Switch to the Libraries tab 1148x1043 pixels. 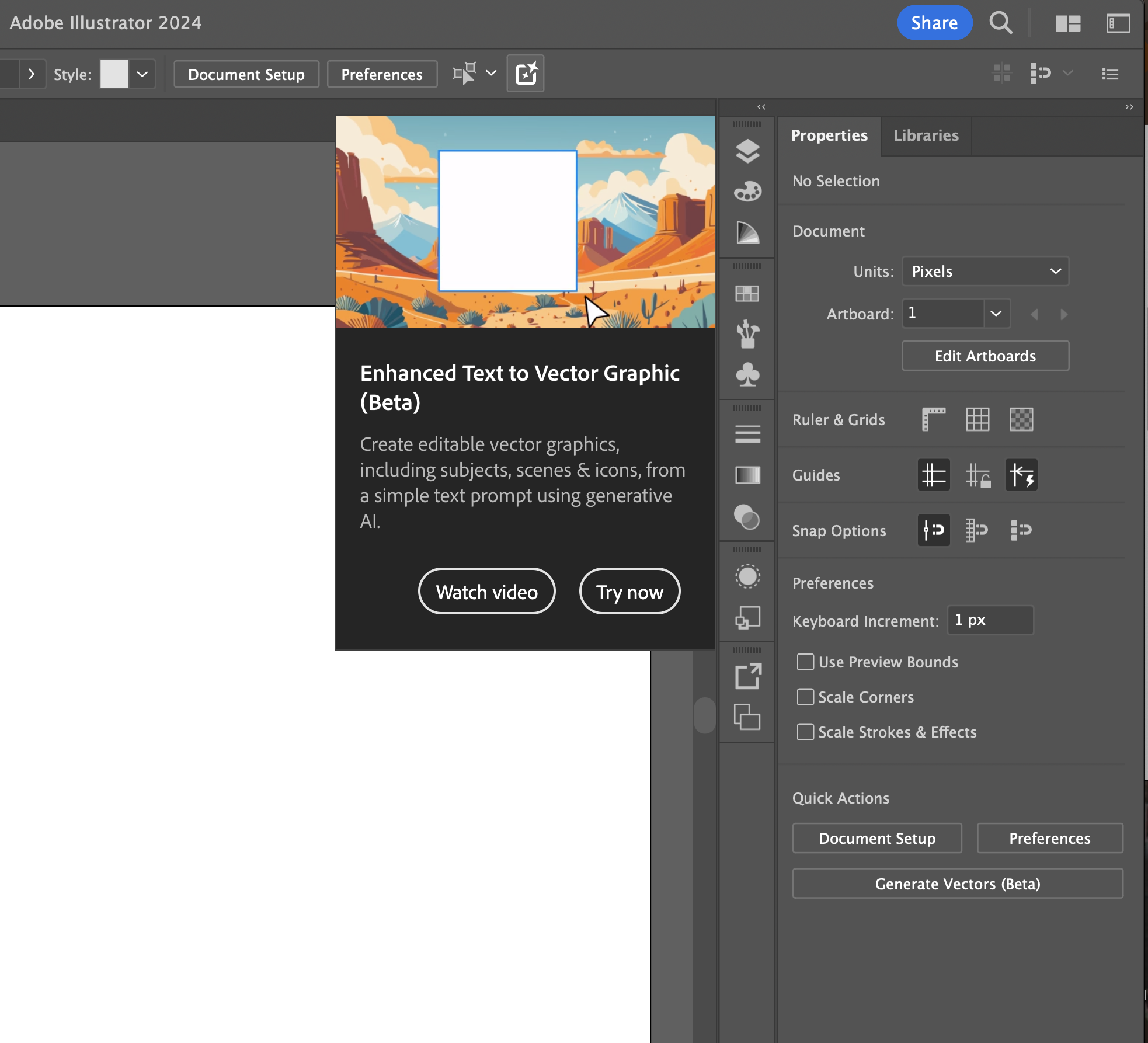click(x=926, y=135)
